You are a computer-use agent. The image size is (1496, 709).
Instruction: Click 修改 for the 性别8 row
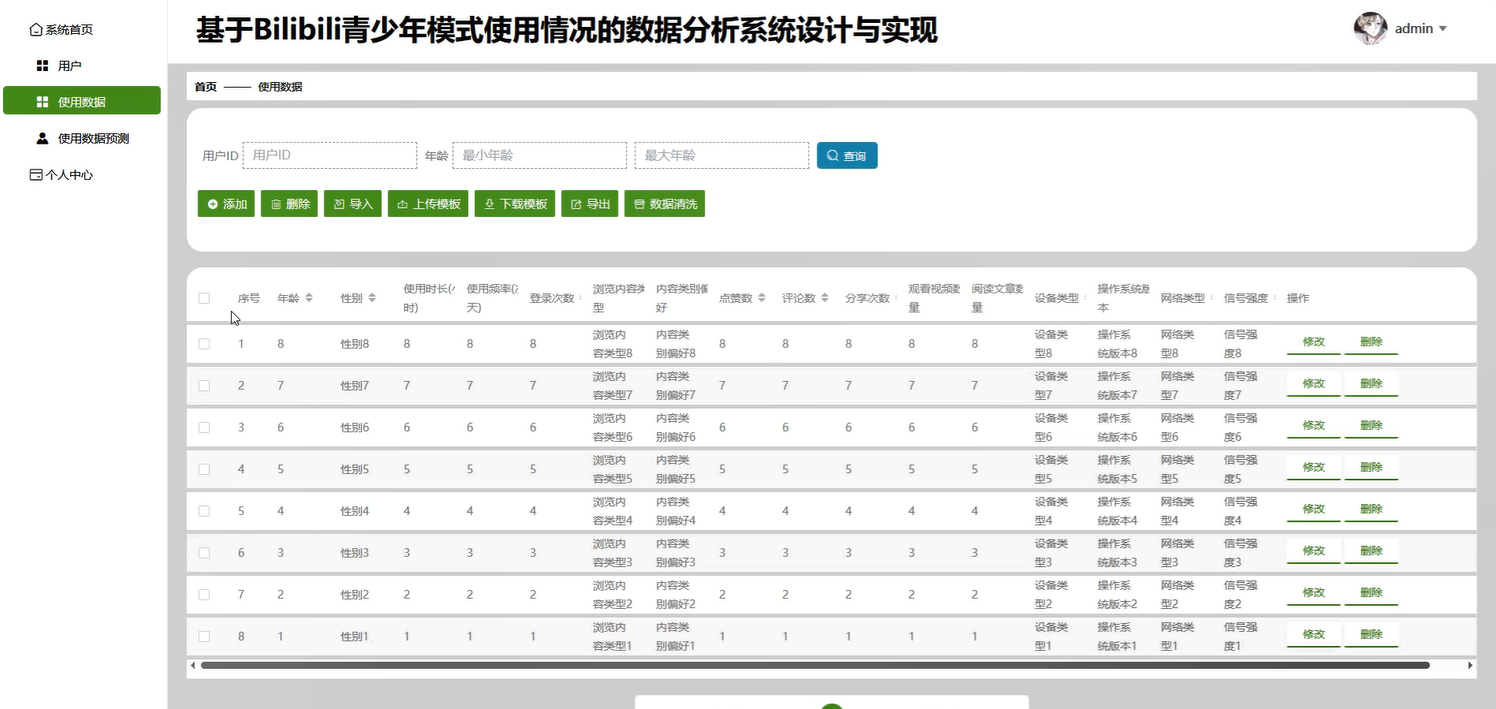[x=1314, y=342]
